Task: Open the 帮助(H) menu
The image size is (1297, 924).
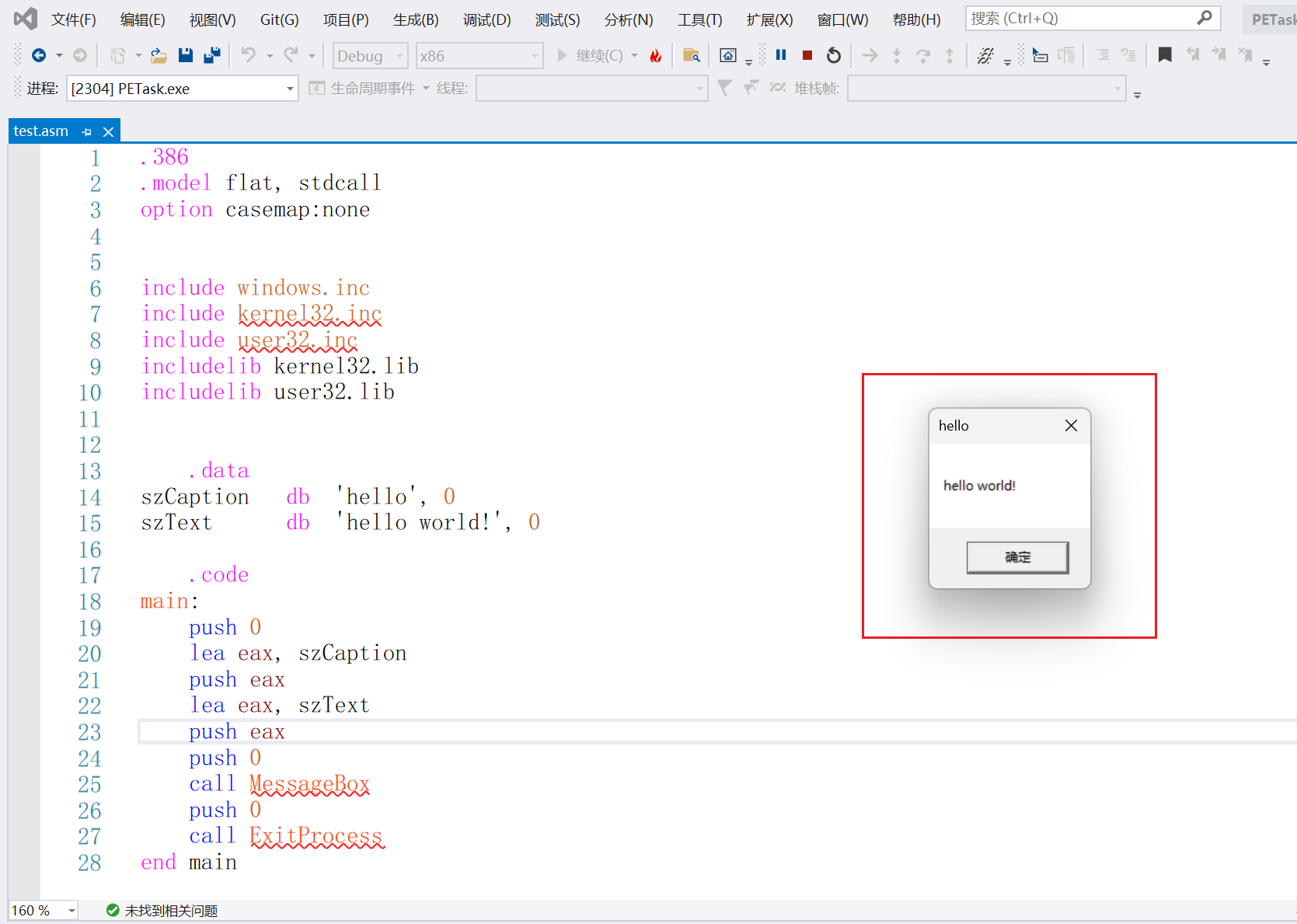Action: (916, 19)
